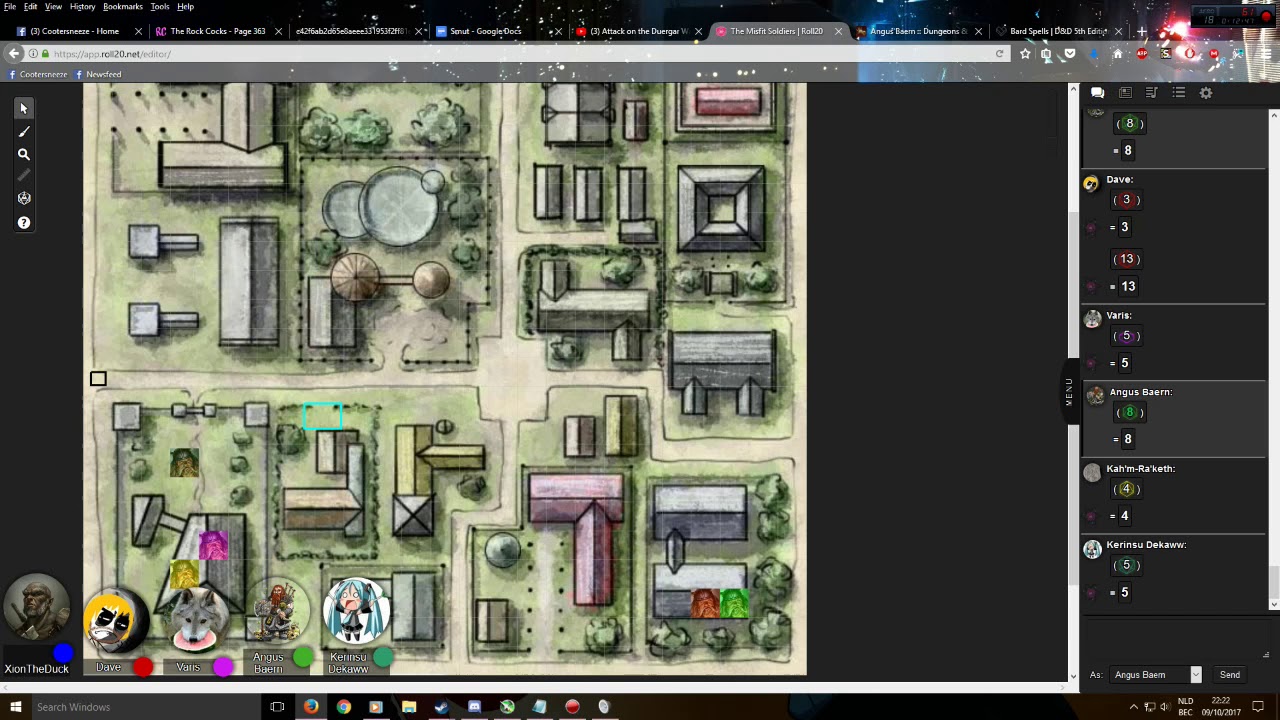
Task: Open the Jukebox tab icon
Action: pyautogui.click(x=1152, y=92)
